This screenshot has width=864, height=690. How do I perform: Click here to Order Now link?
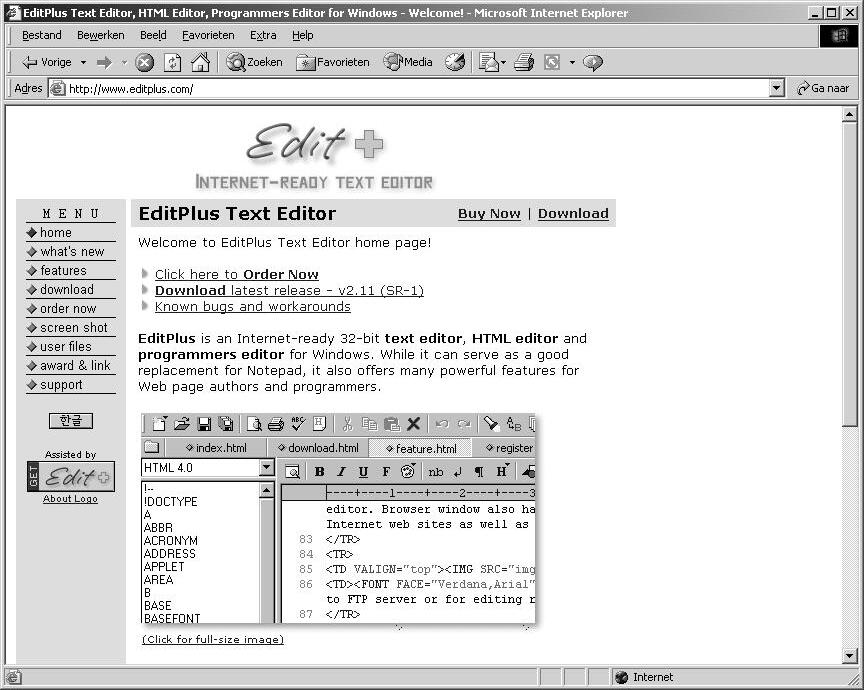pyautogui.click(x=237, y=274)
